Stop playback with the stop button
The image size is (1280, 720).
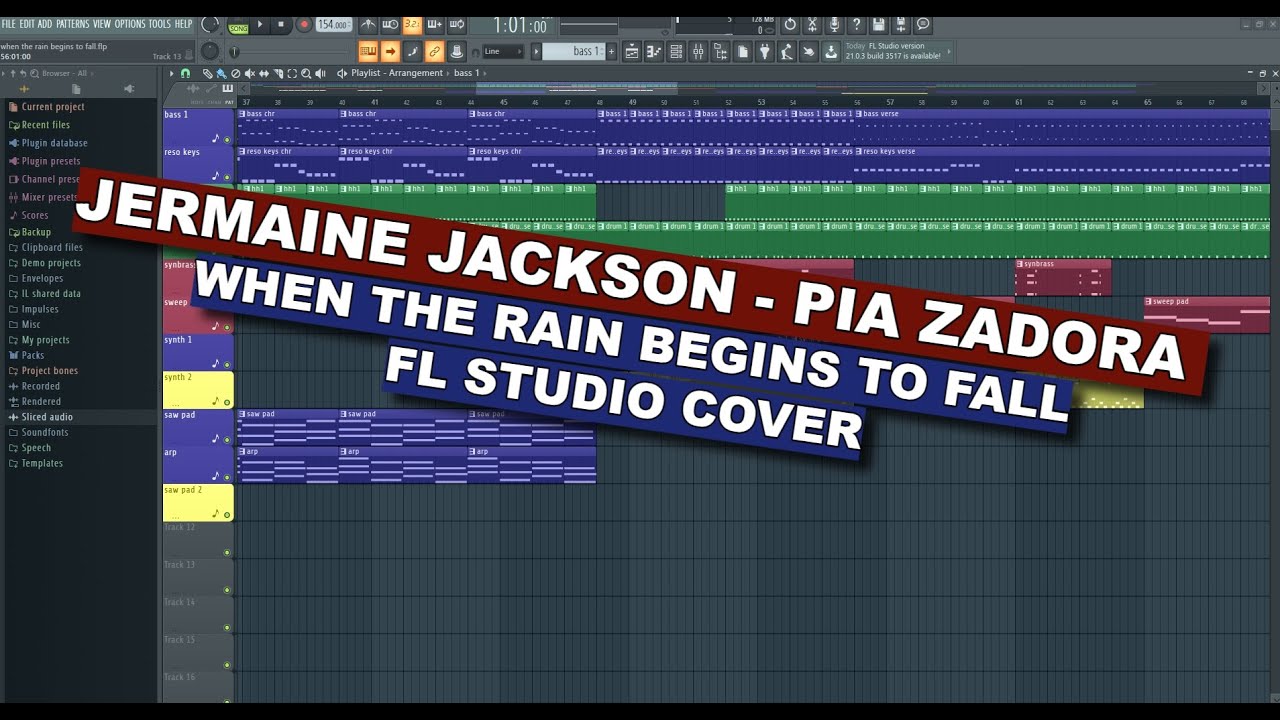click(281, 24)
